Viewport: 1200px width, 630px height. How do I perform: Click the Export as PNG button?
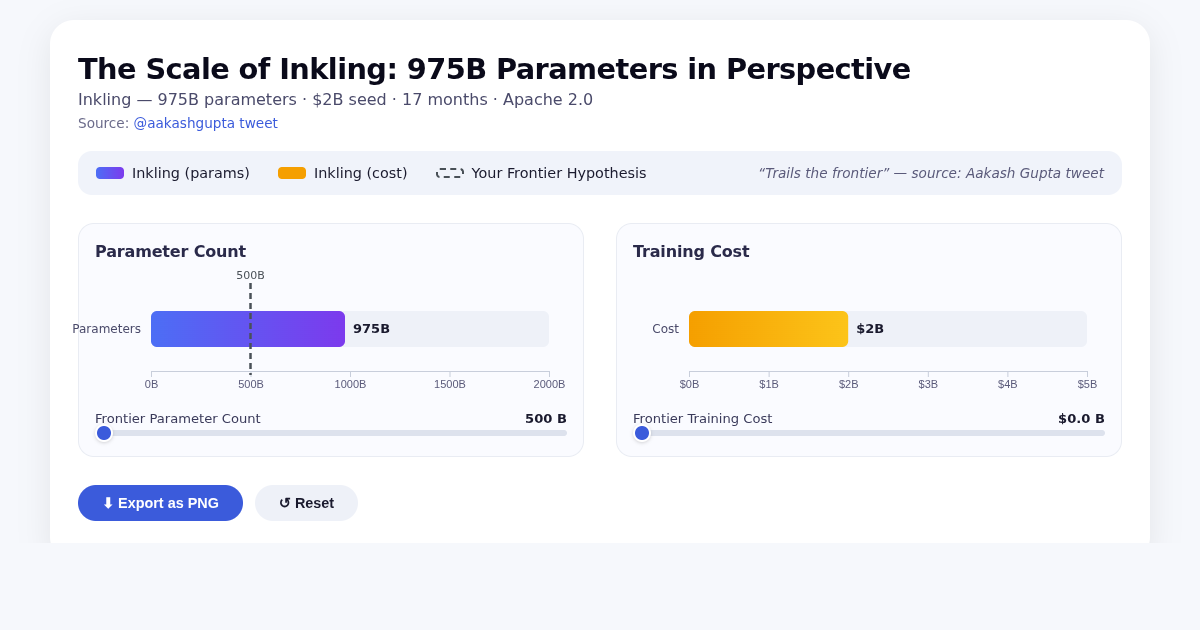pos(160,503)
